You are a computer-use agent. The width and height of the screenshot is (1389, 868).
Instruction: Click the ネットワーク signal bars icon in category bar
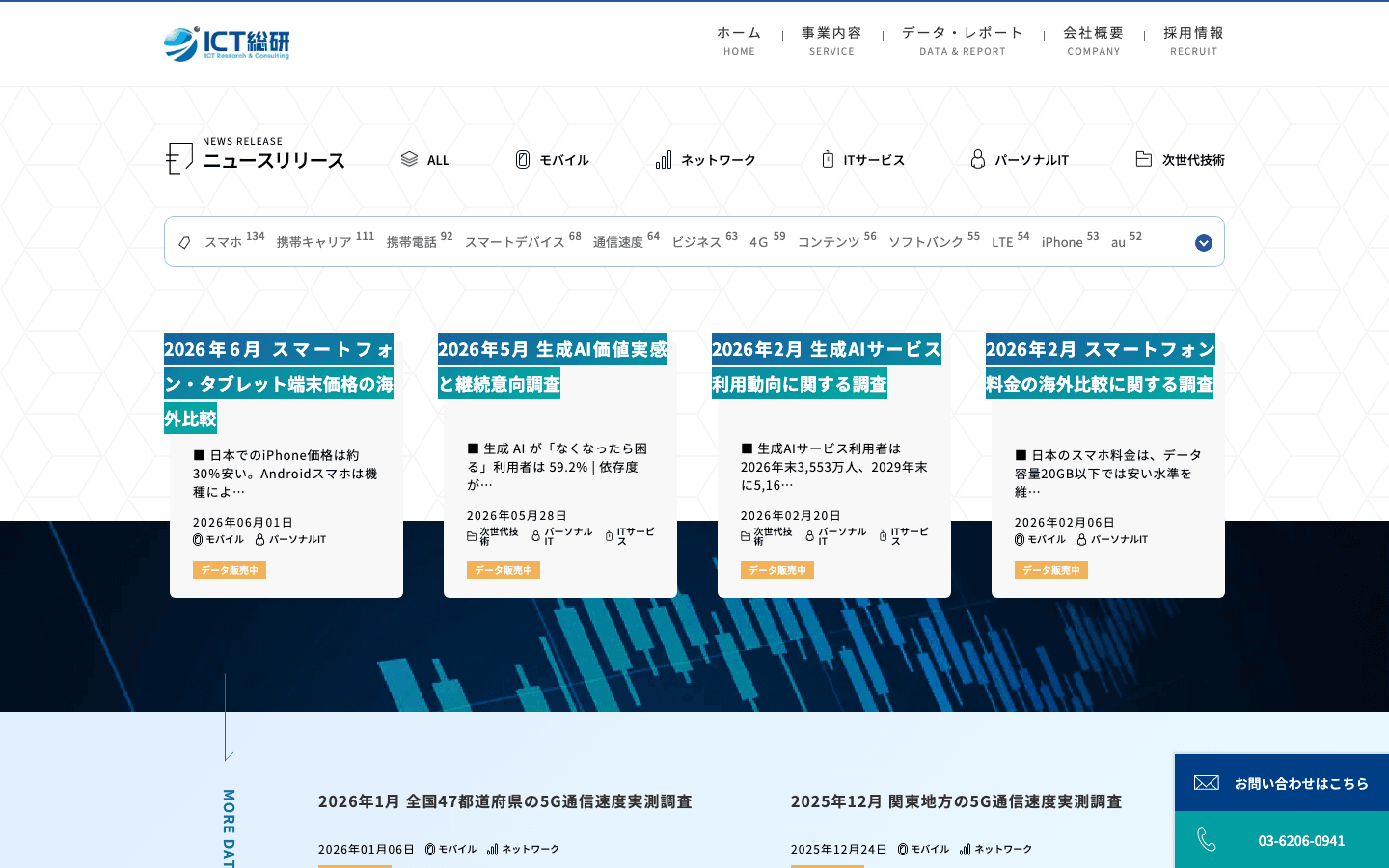point(664,159)
